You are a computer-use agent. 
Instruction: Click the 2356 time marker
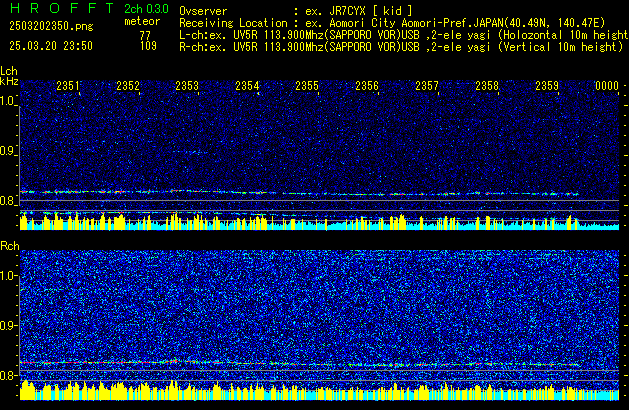(367, 85)
